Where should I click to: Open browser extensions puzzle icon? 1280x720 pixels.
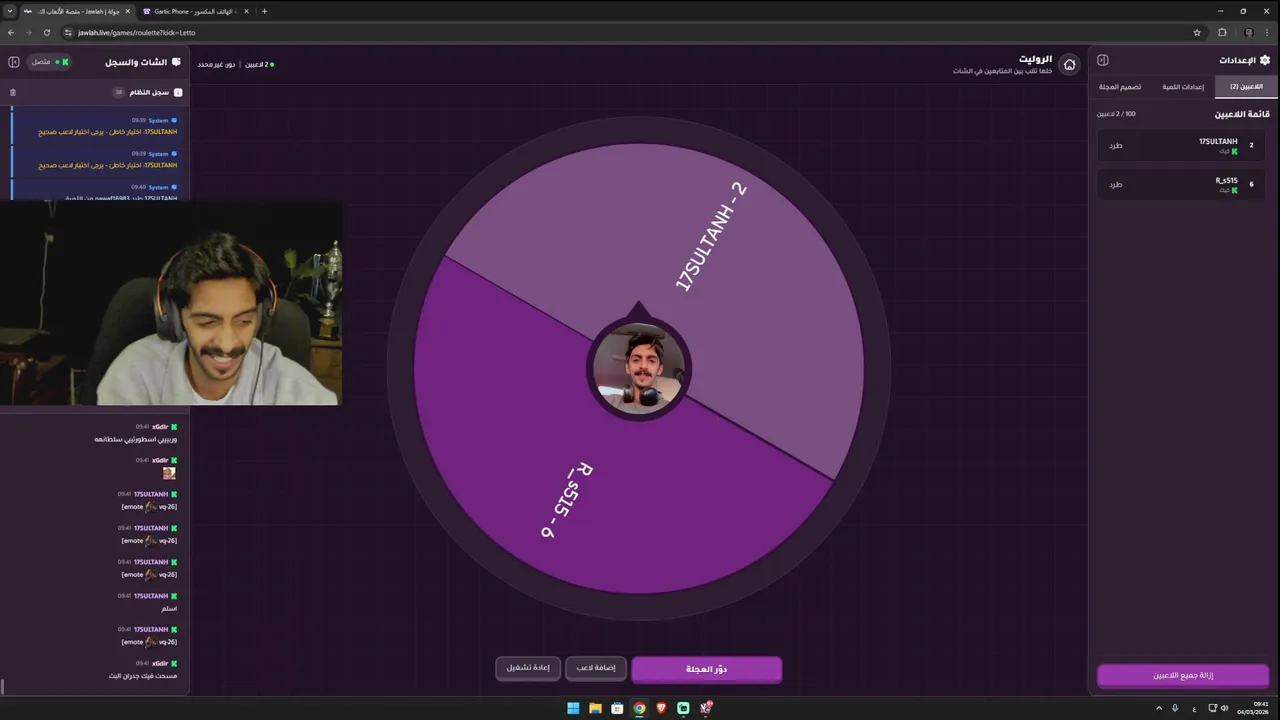click(1222, 32)
